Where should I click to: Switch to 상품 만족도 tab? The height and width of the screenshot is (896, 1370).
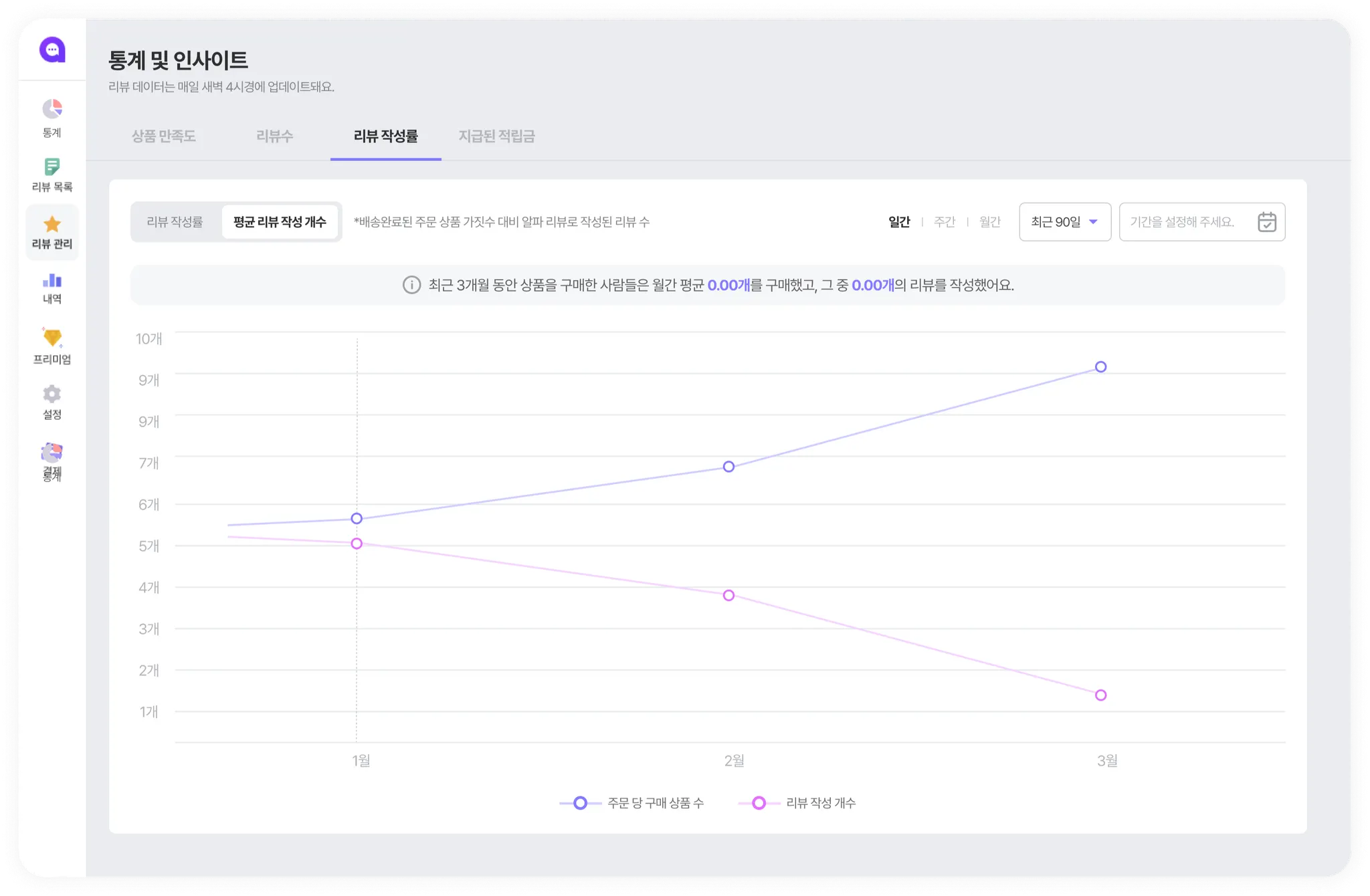(163, 136)
